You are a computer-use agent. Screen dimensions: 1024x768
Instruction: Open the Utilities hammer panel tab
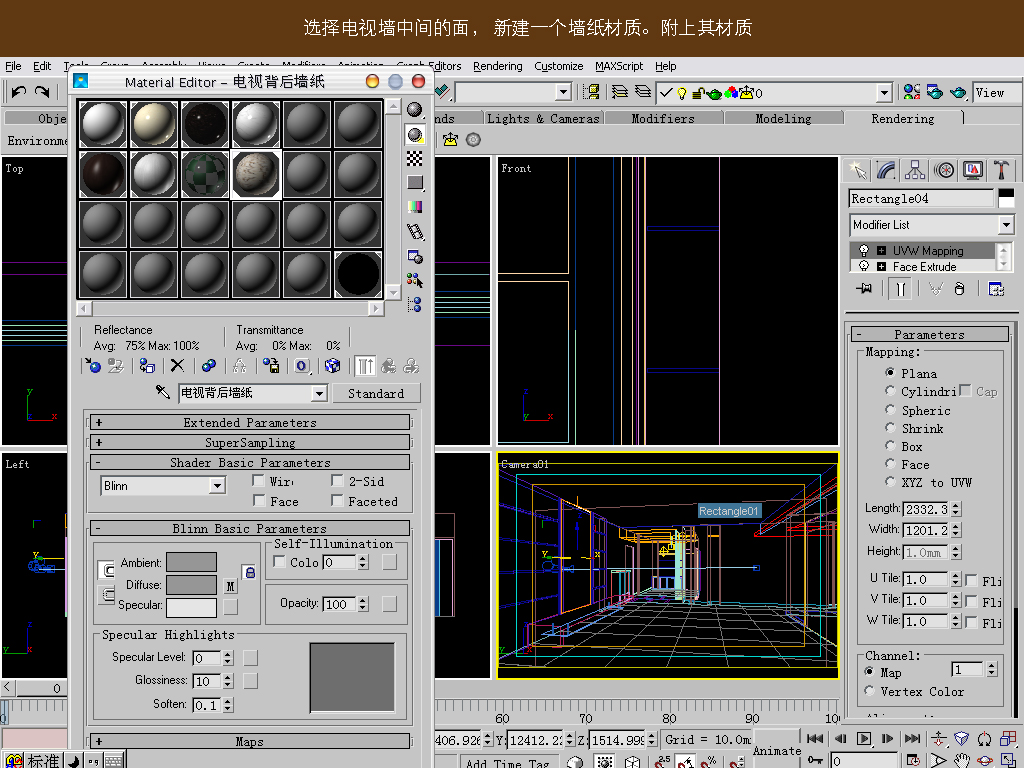tap(1001, 170)
